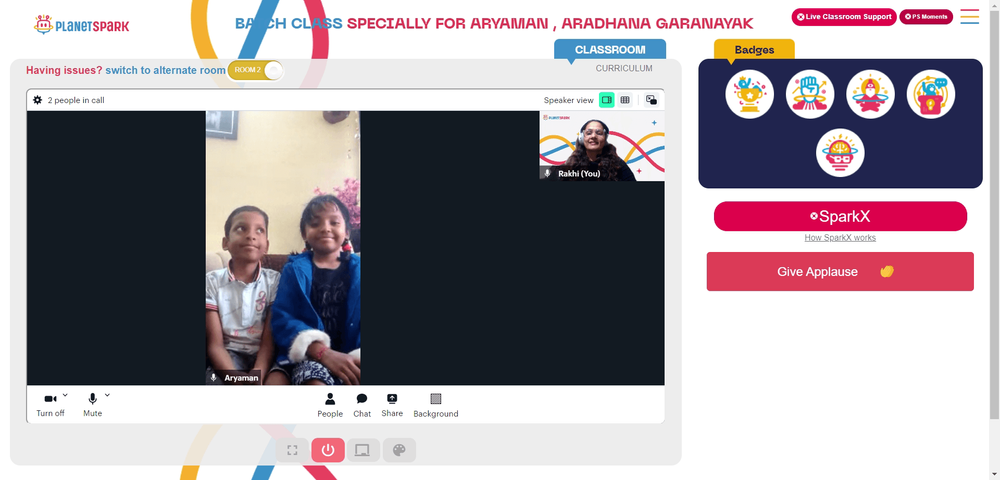Select Aryaman's main video feed
1000x480 pixels.
point(283,247)
